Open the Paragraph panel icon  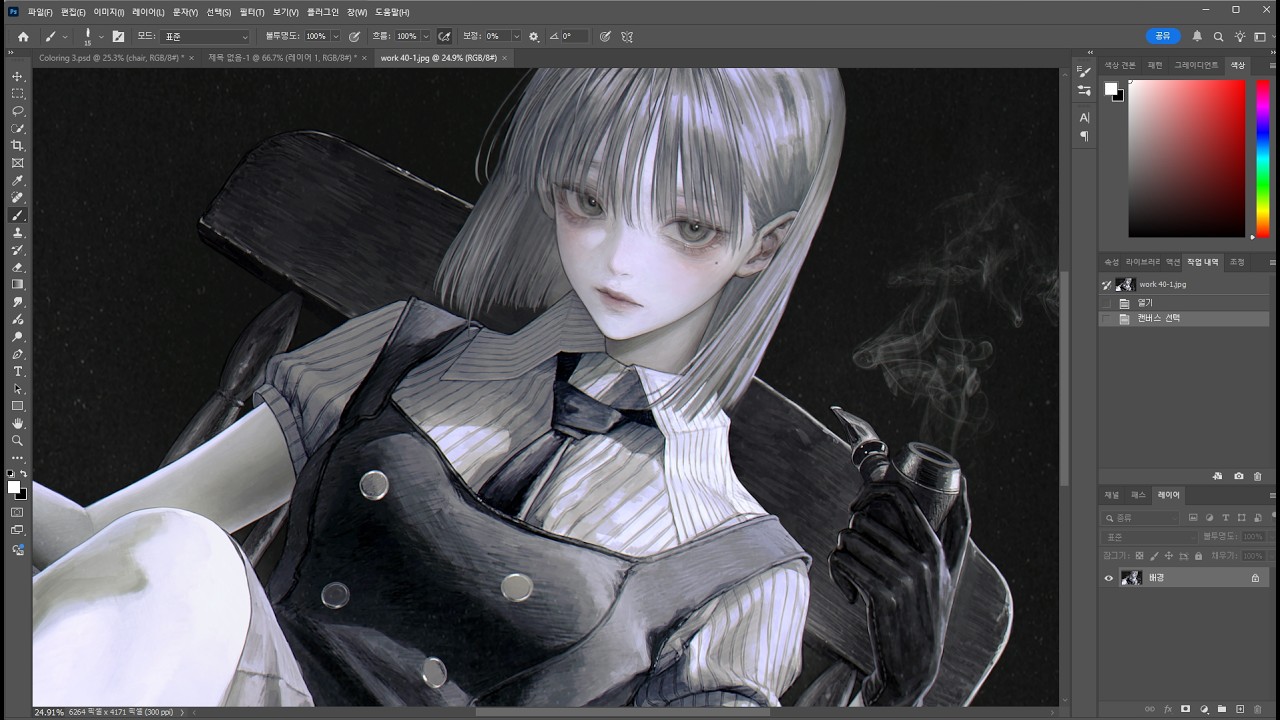(1084, 136)
